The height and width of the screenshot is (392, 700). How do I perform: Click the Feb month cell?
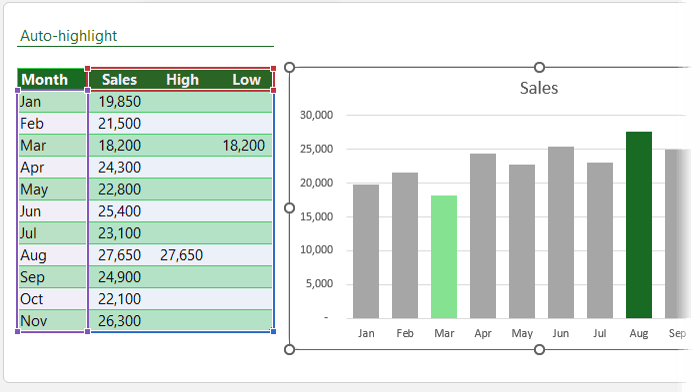[52, 124]
